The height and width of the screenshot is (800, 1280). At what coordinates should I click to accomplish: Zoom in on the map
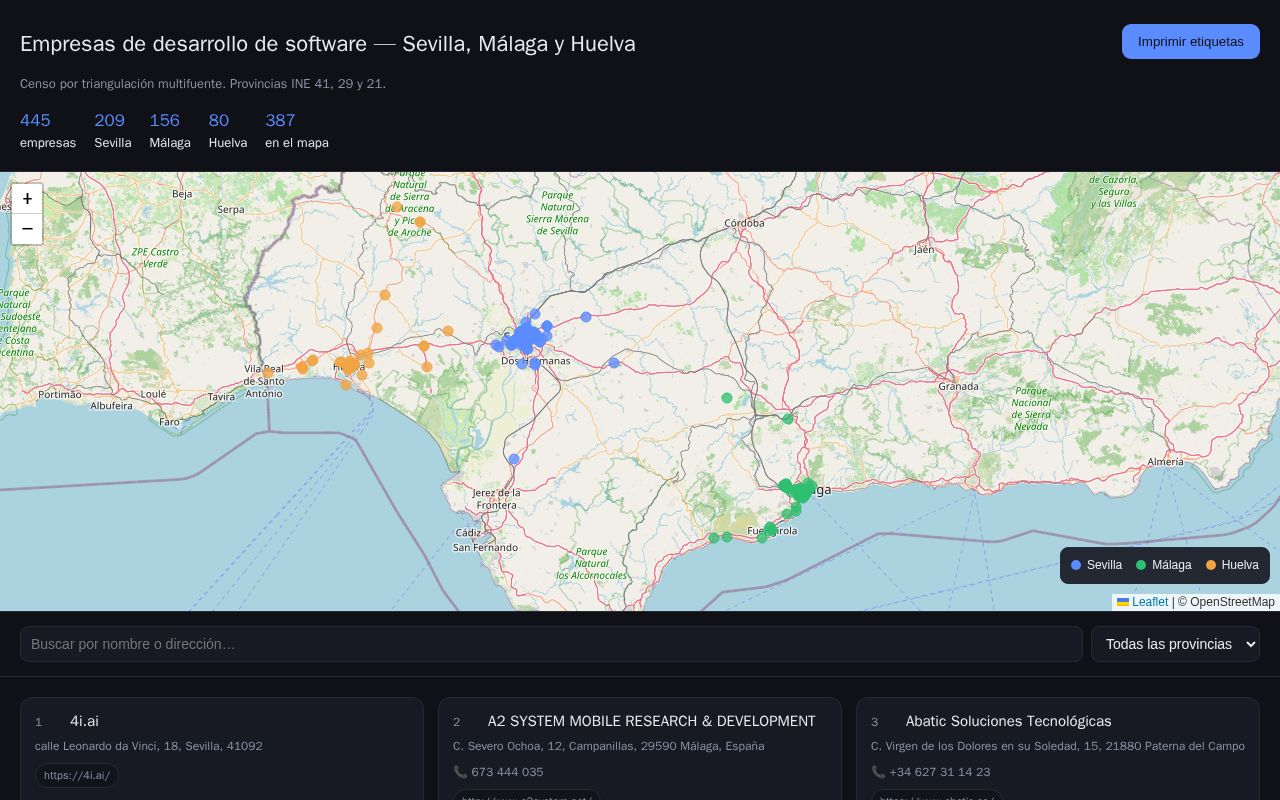(x=27, y=199)
